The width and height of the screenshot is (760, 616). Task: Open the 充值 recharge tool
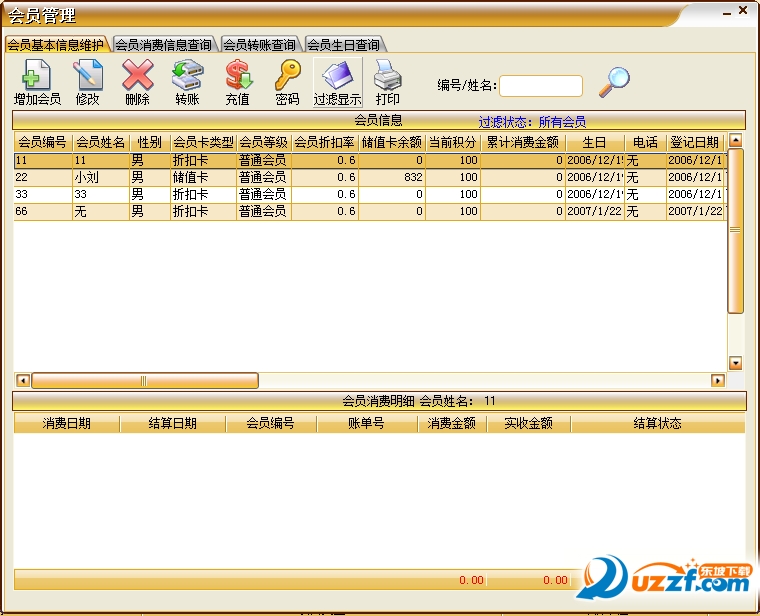tap(238, 82)
